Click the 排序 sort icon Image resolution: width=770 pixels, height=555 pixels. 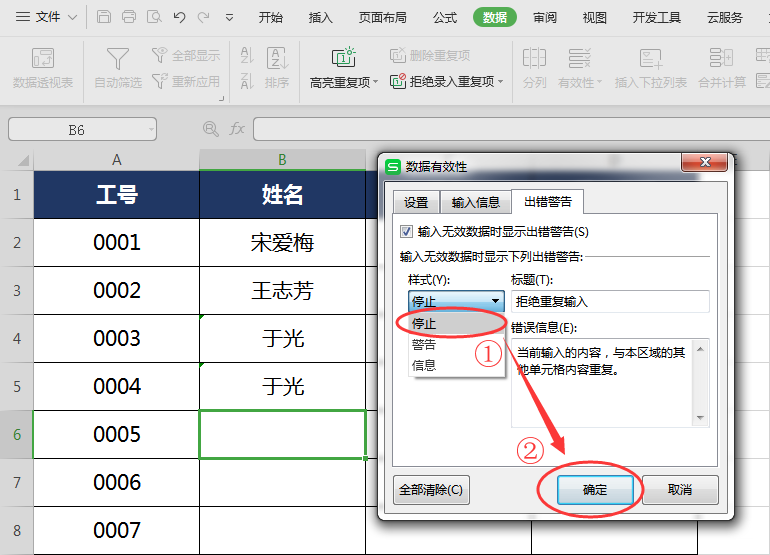click(x=277, y=58)
